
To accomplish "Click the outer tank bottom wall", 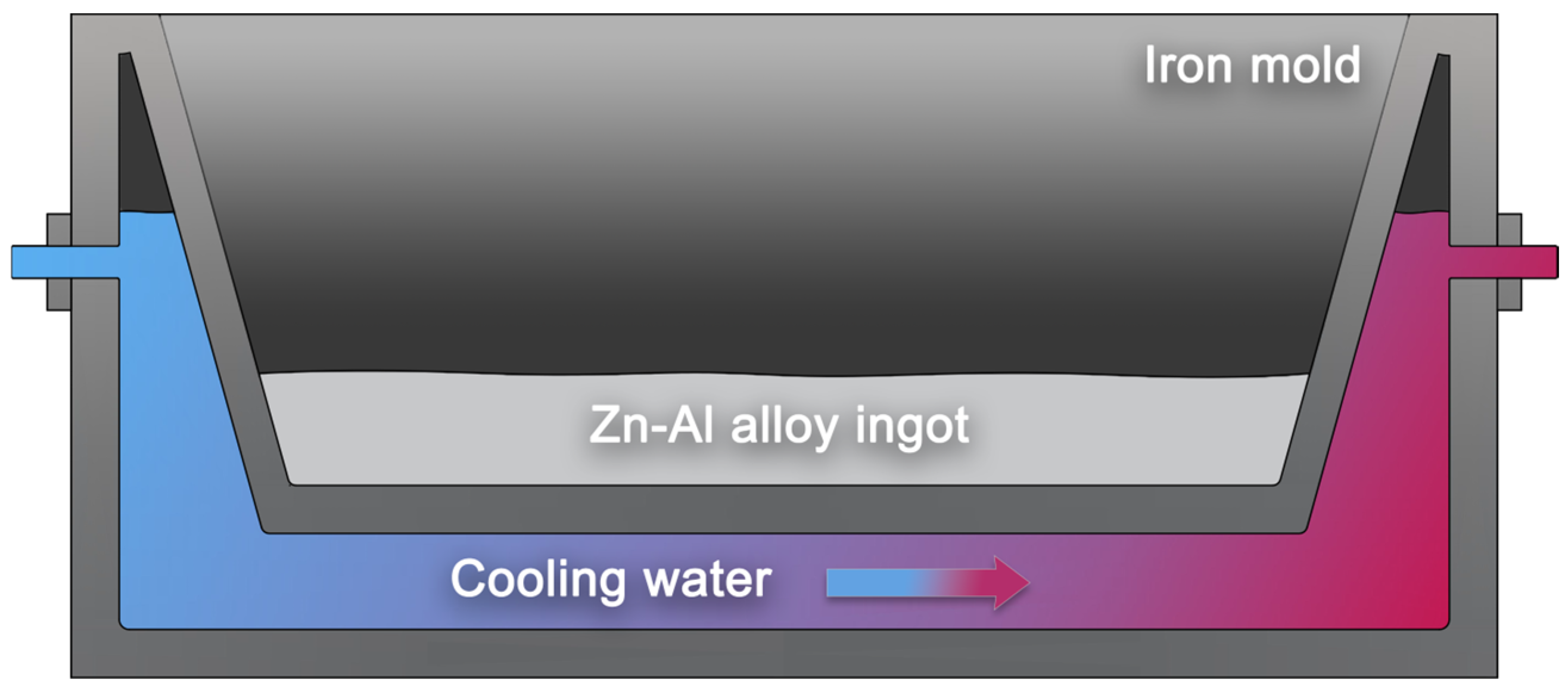I will pos(784,654).
